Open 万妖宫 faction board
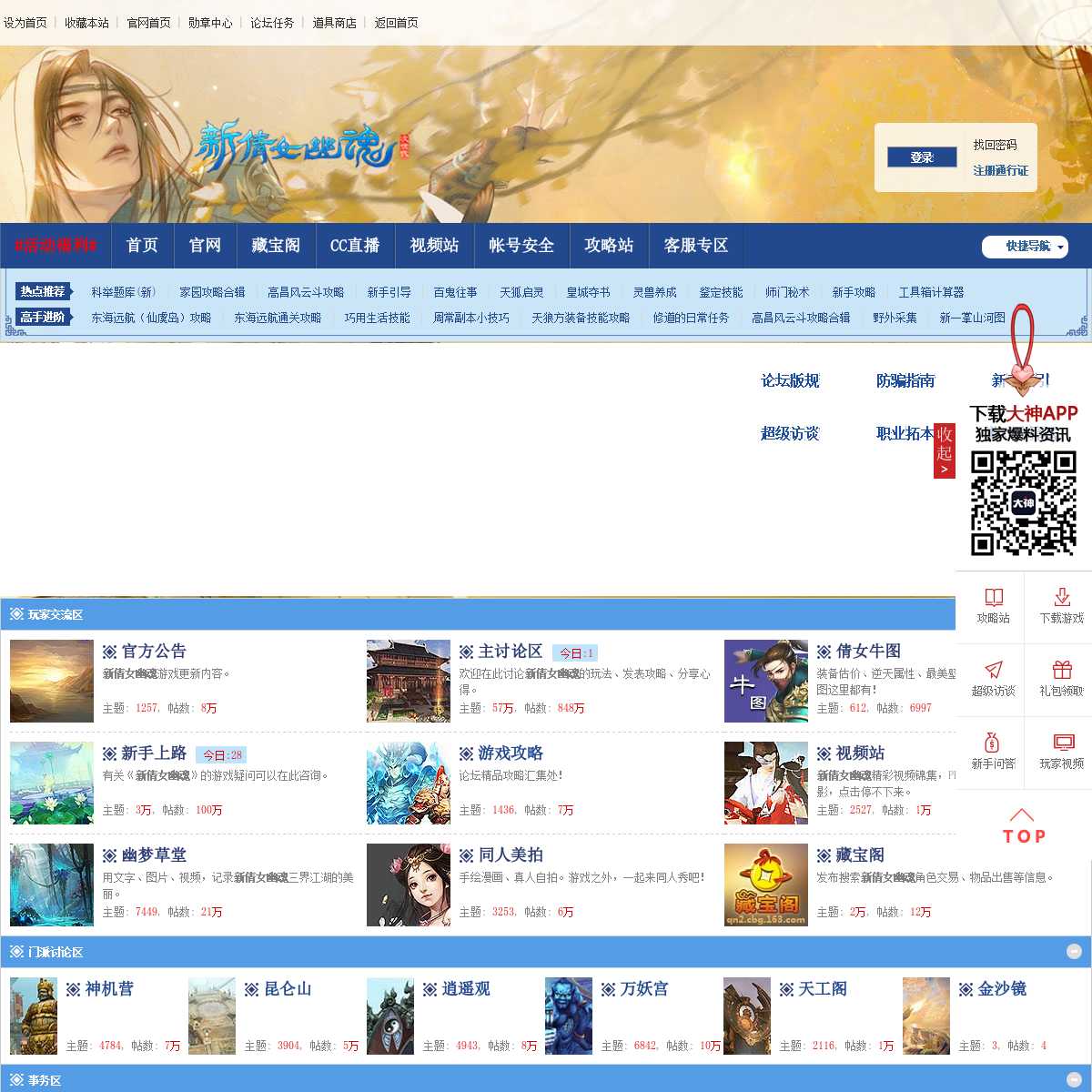This screenshot has height=1092, width=1092. (x=644, y=988)
